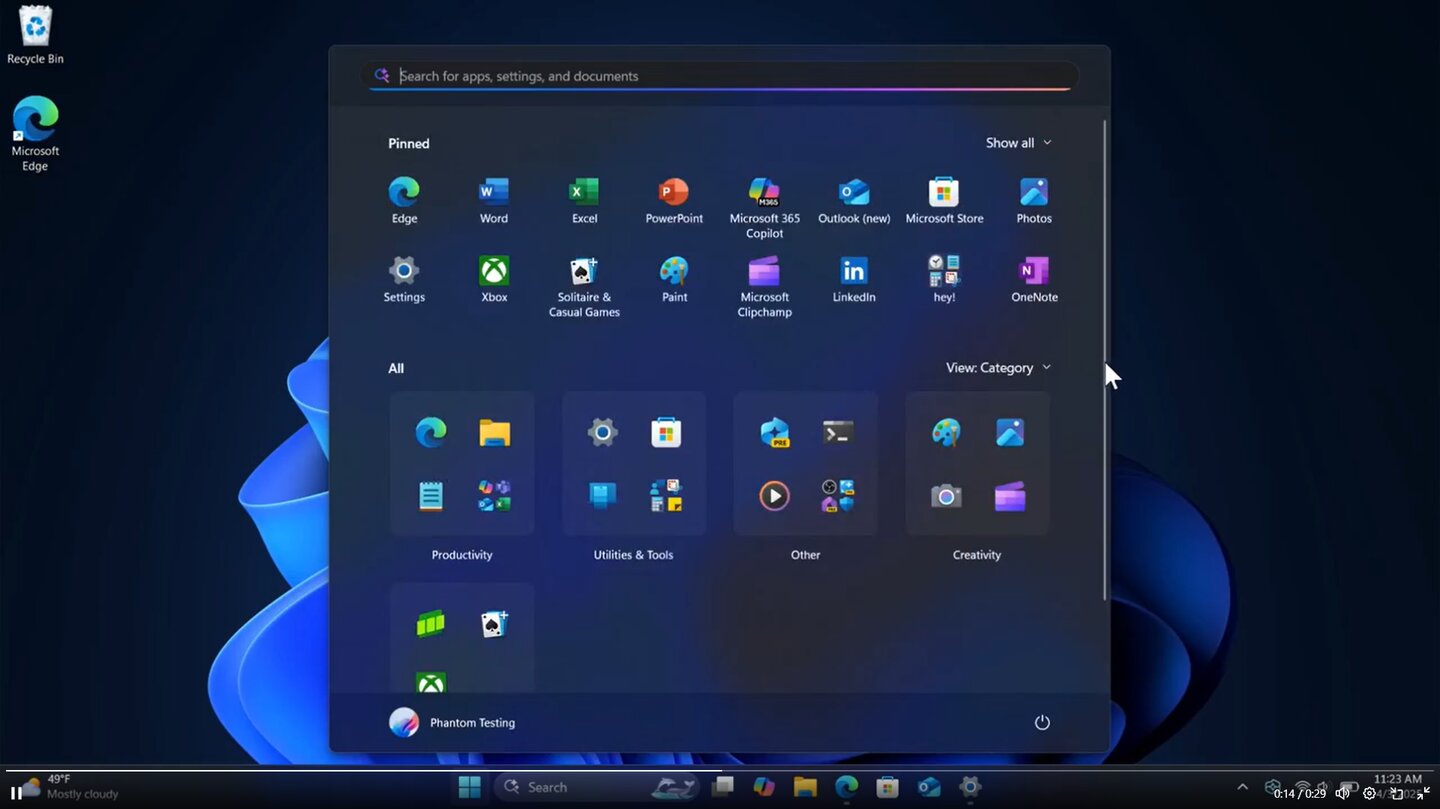Screen dimensions: 1440x809
Task: Open the View: Category dropdown
Action: 997,367
